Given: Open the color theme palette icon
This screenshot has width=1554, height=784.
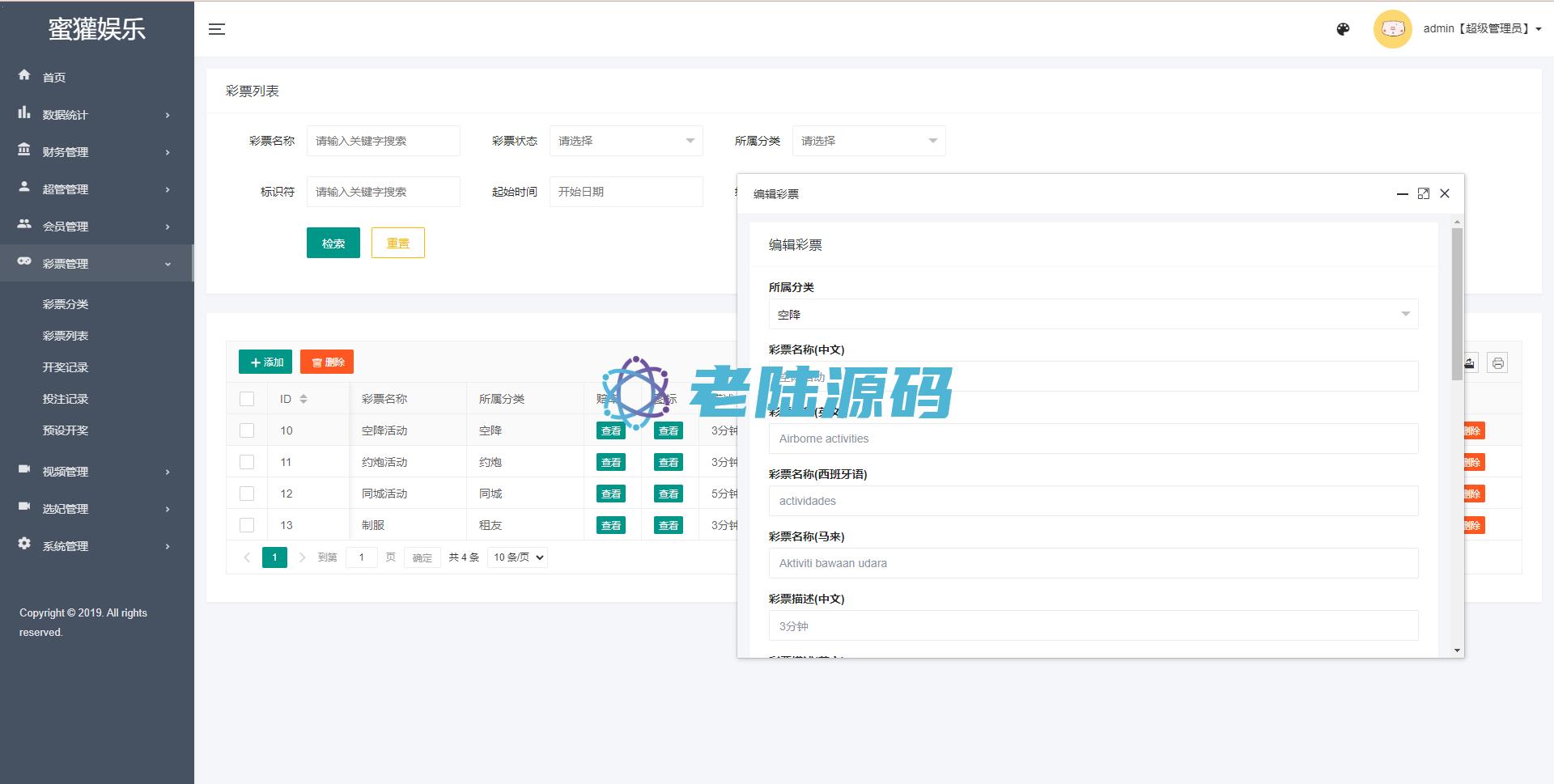Looking at the screenshot, I should (1343, 29).
